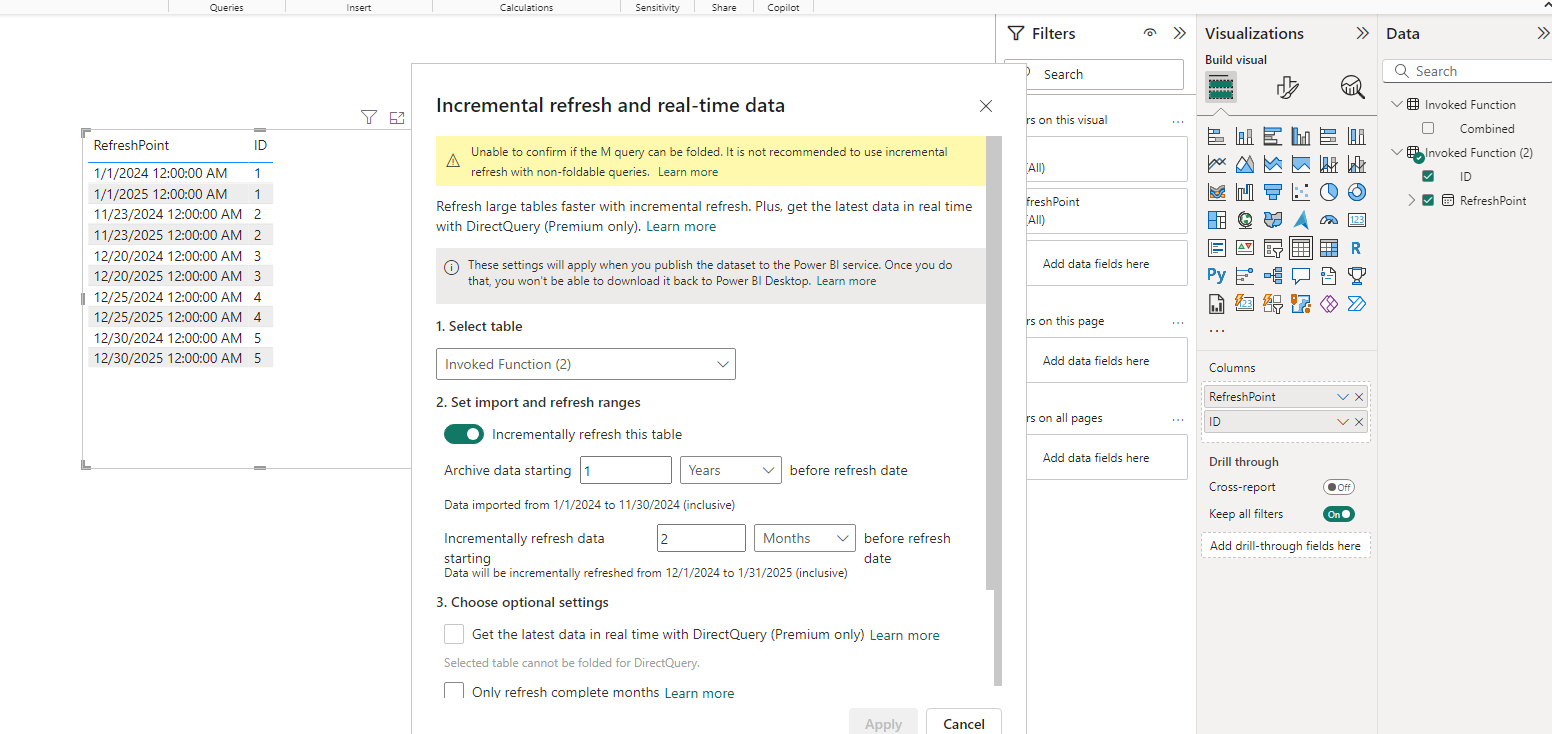
Task: Open the Format visual tab
Action: [1287, 88]
